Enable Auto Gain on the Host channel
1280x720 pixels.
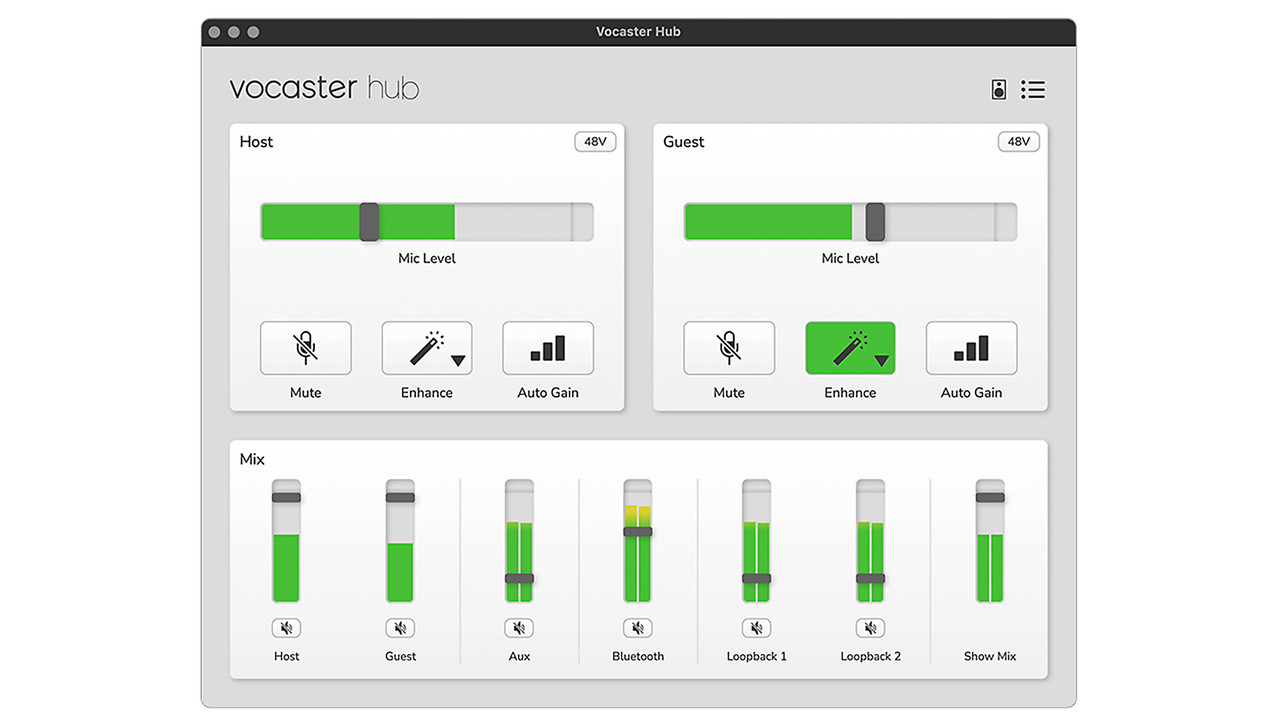547,348
